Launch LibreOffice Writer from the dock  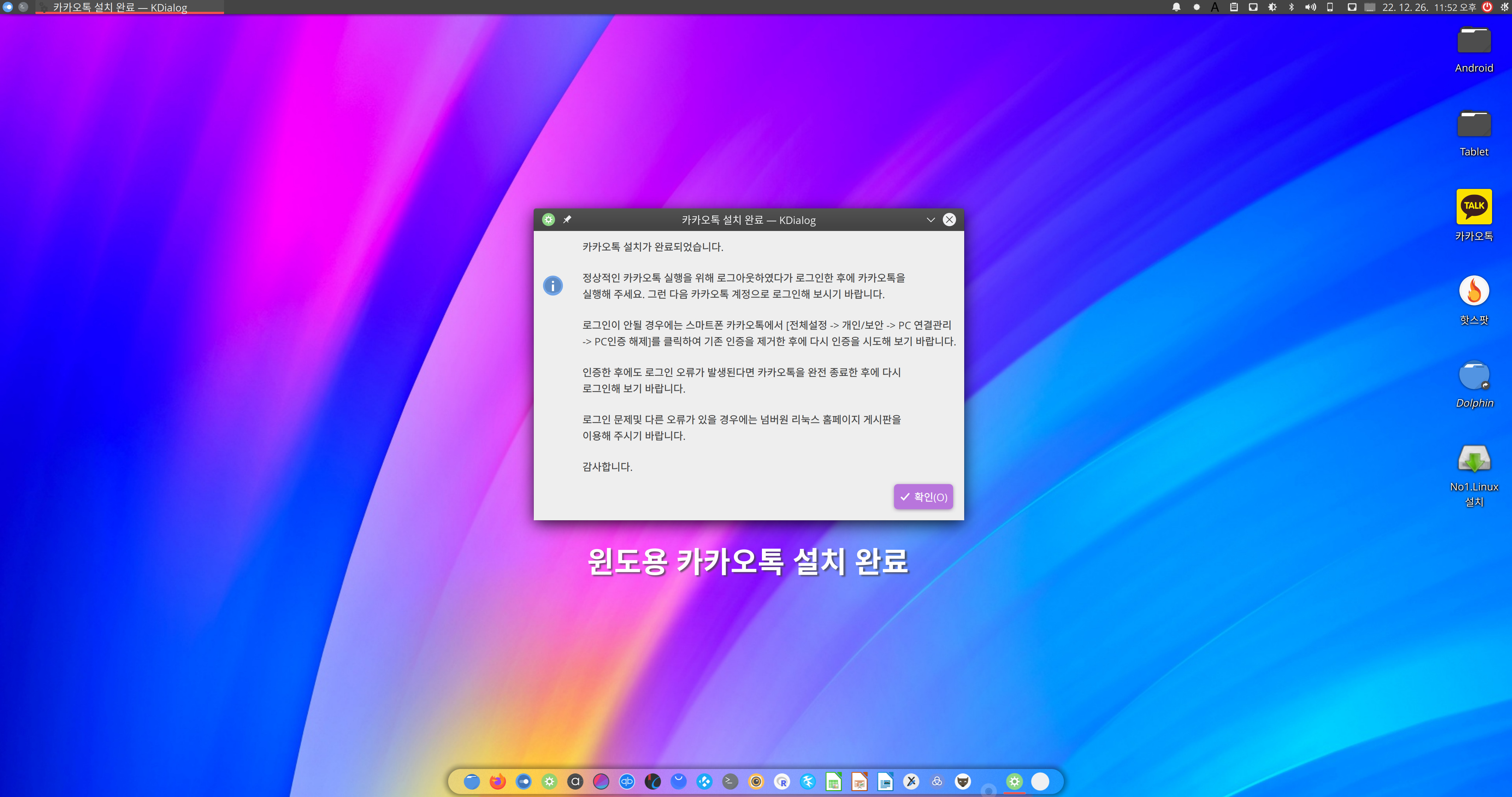pyautogui.click(x=885, y=781)
